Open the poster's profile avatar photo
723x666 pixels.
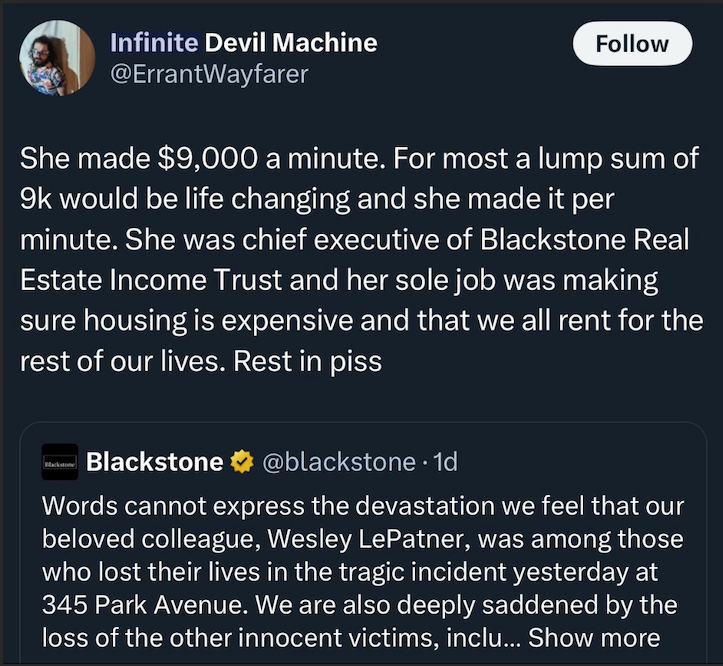(58, 58)
